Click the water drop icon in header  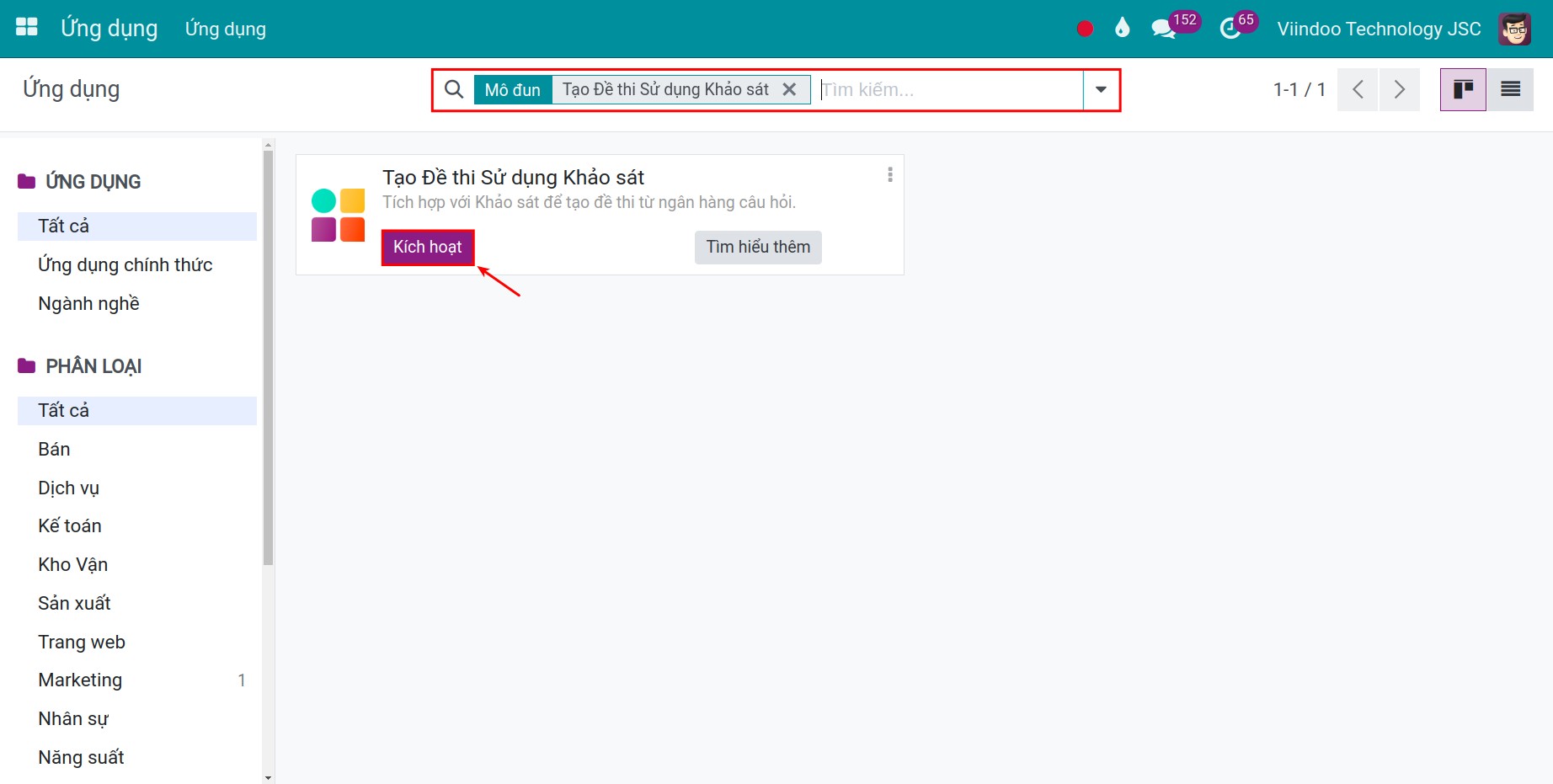(1122, 29)
